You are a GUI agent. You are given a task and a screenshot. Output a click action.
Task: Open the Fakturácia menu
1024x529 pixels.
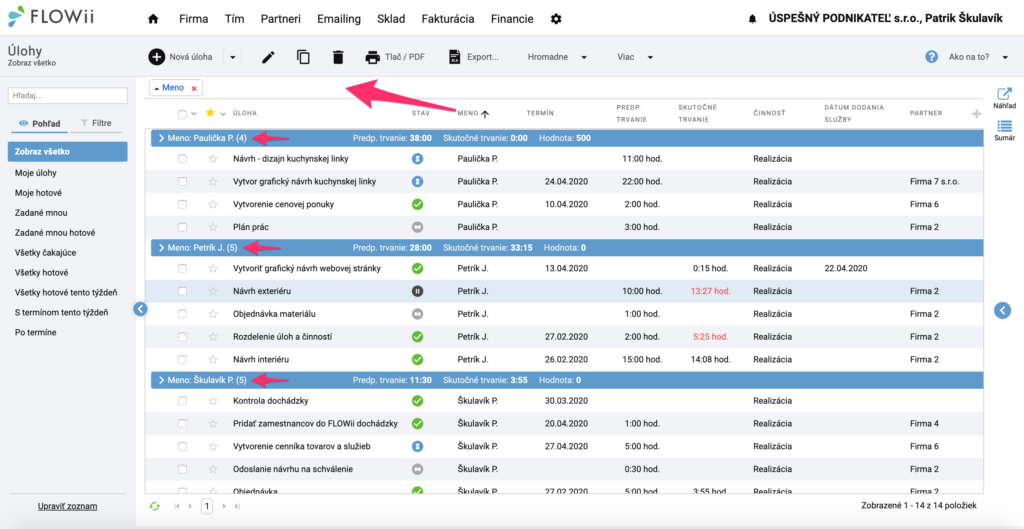tap(448, 19)
